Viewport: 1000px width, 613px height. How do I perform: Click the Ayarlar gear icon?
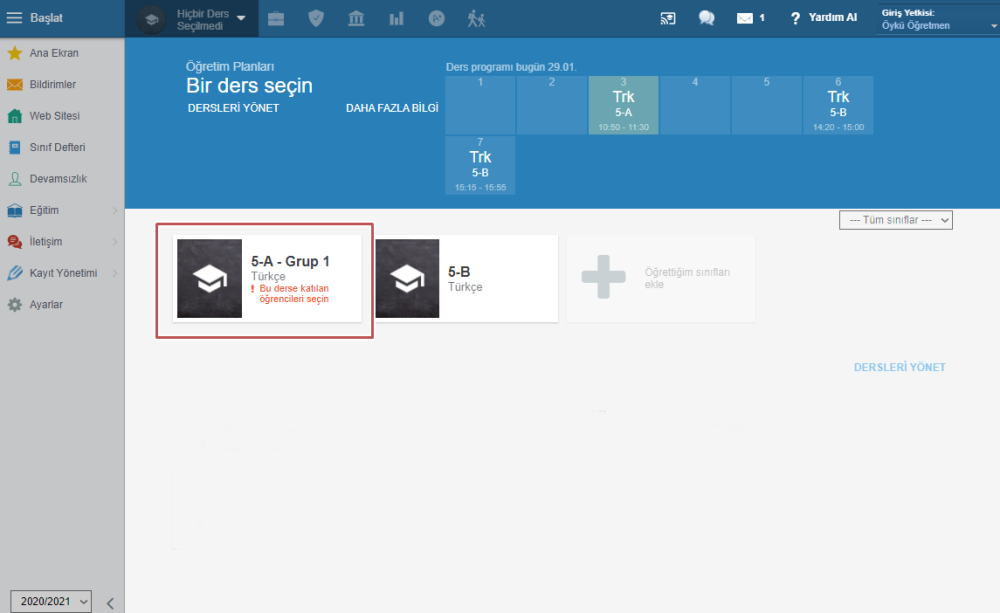[x=15, y=304]
